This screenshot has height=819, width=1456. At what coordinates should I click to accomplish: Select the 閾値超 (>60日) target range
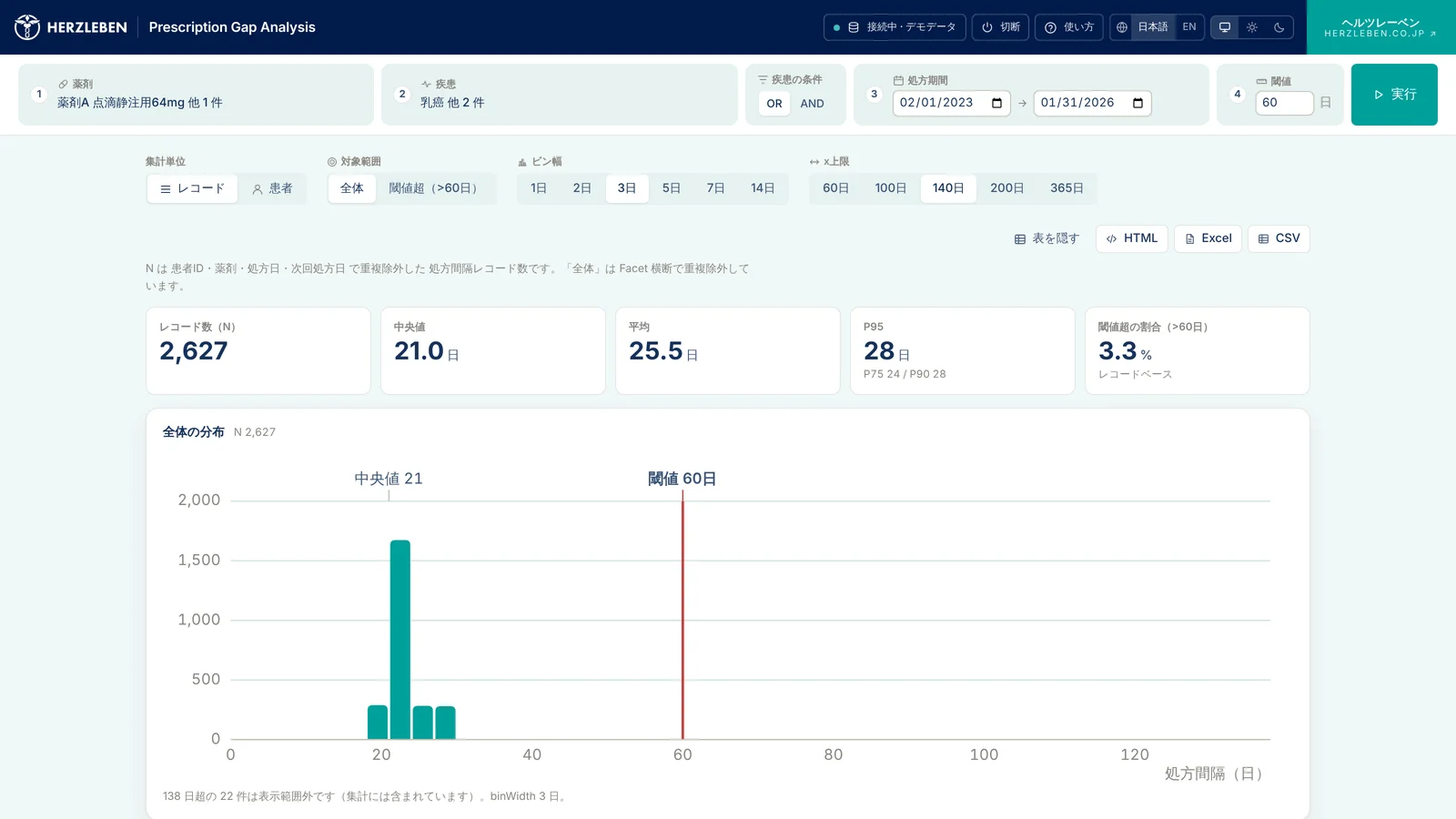(x=436, y=188)
